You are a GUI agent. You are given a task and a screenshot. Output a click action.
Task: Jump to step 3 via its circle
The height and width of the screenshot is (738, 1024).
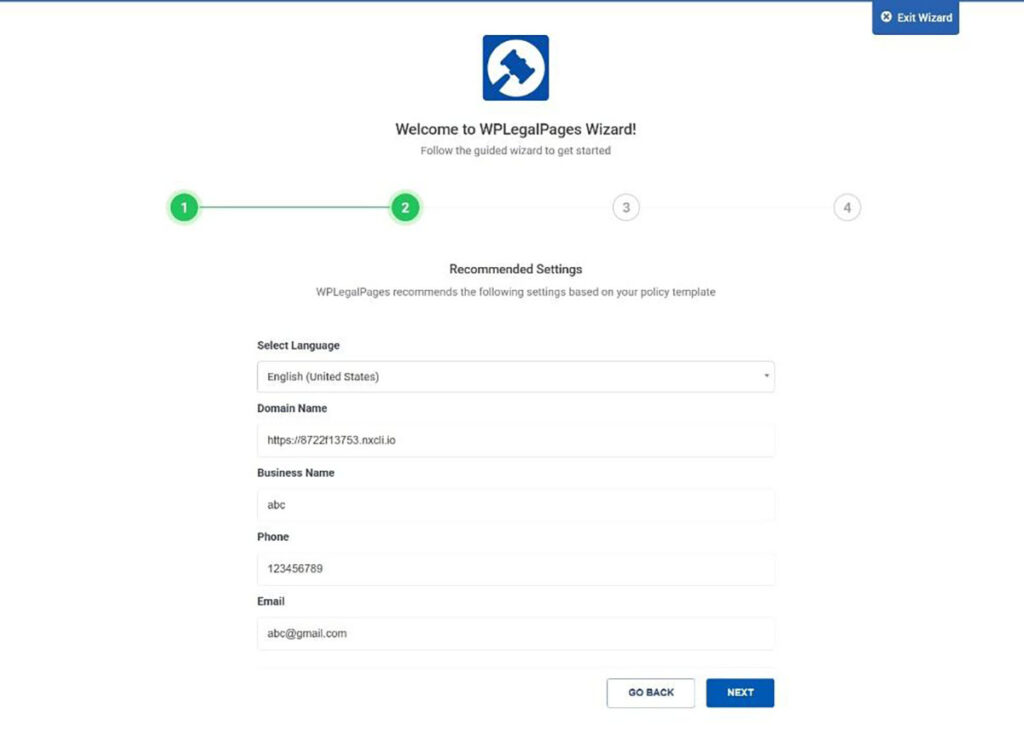[x=626, y=207]
